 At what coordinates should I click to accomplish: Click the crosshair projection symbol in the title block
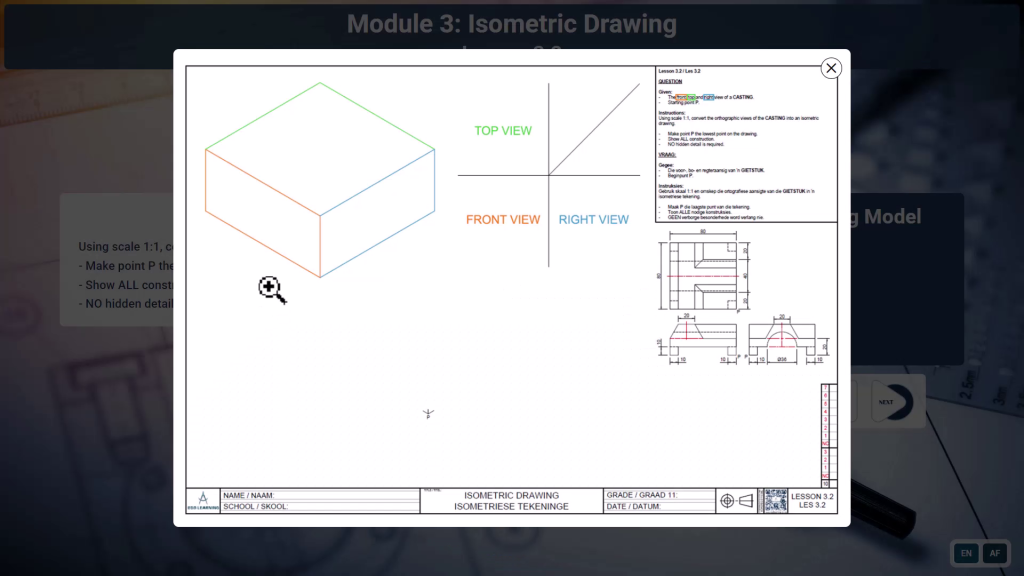tap(727, 500)
